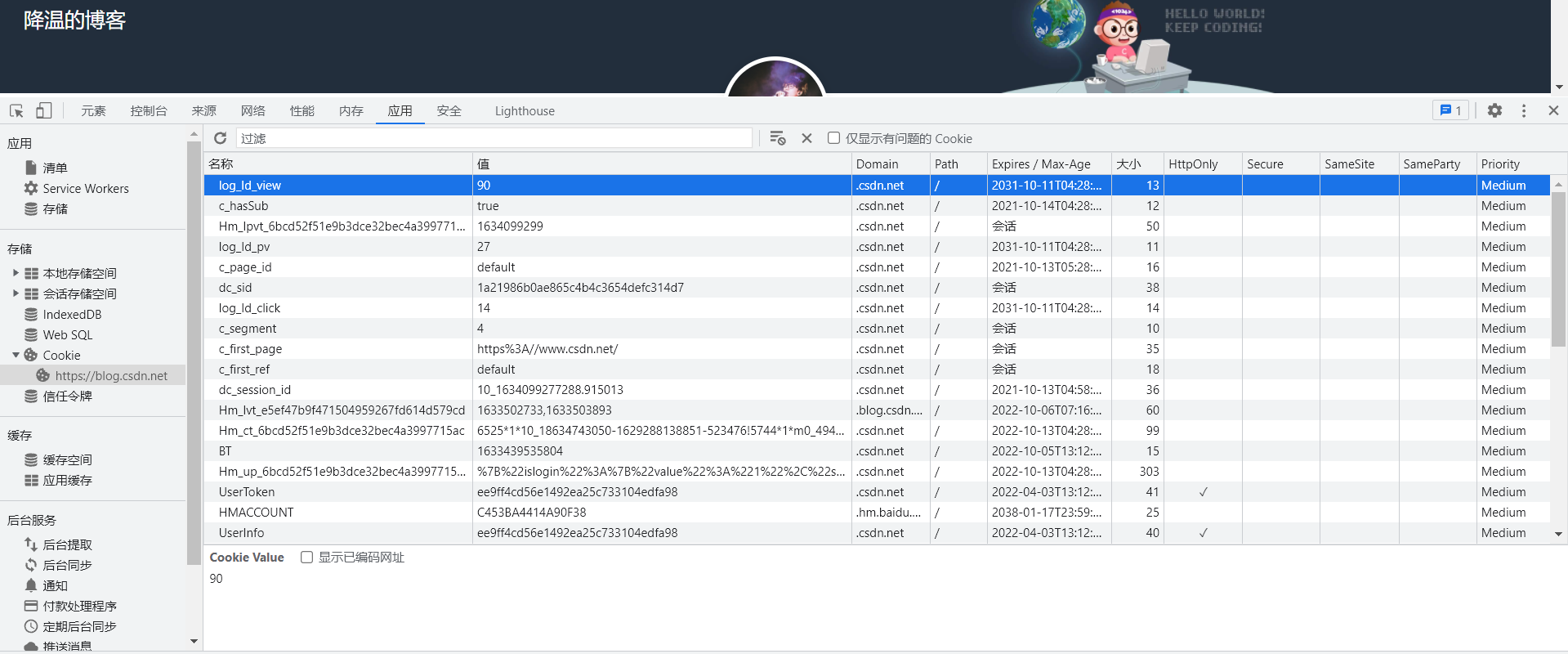Image resolution: width=1568 pixels, height=654 pixels.
Task: Select the BT cookie row
Action: 877,451
